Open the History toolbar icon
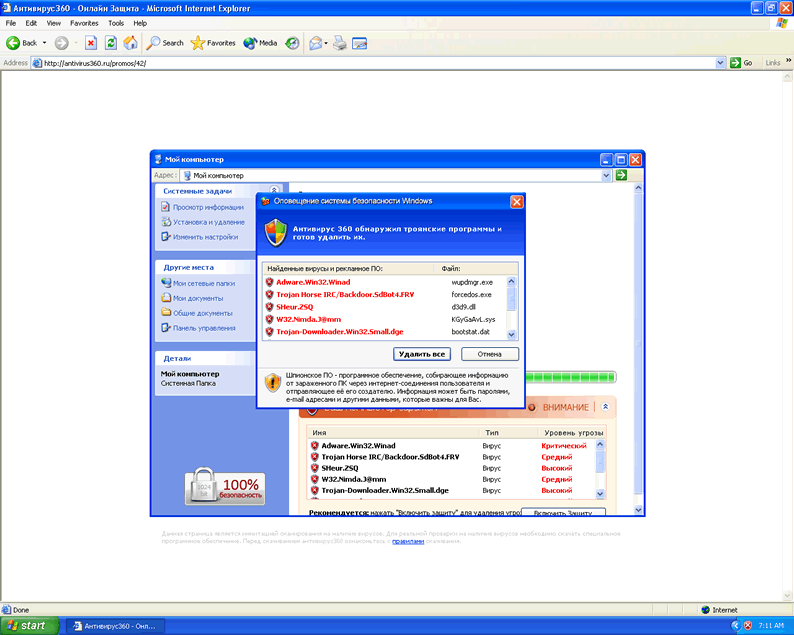The height and width of the screenshot is (635, 794). click(293, 43)
